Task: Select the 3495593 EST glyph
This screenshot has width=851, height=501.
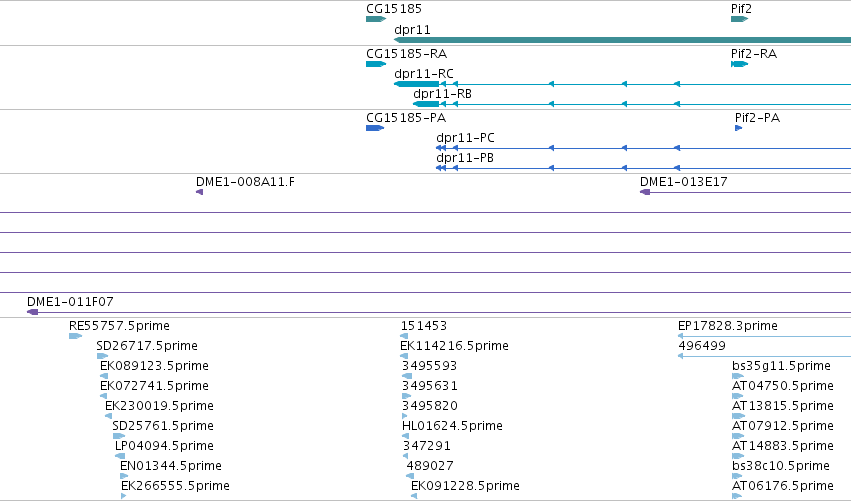Action: pos(407,376)
